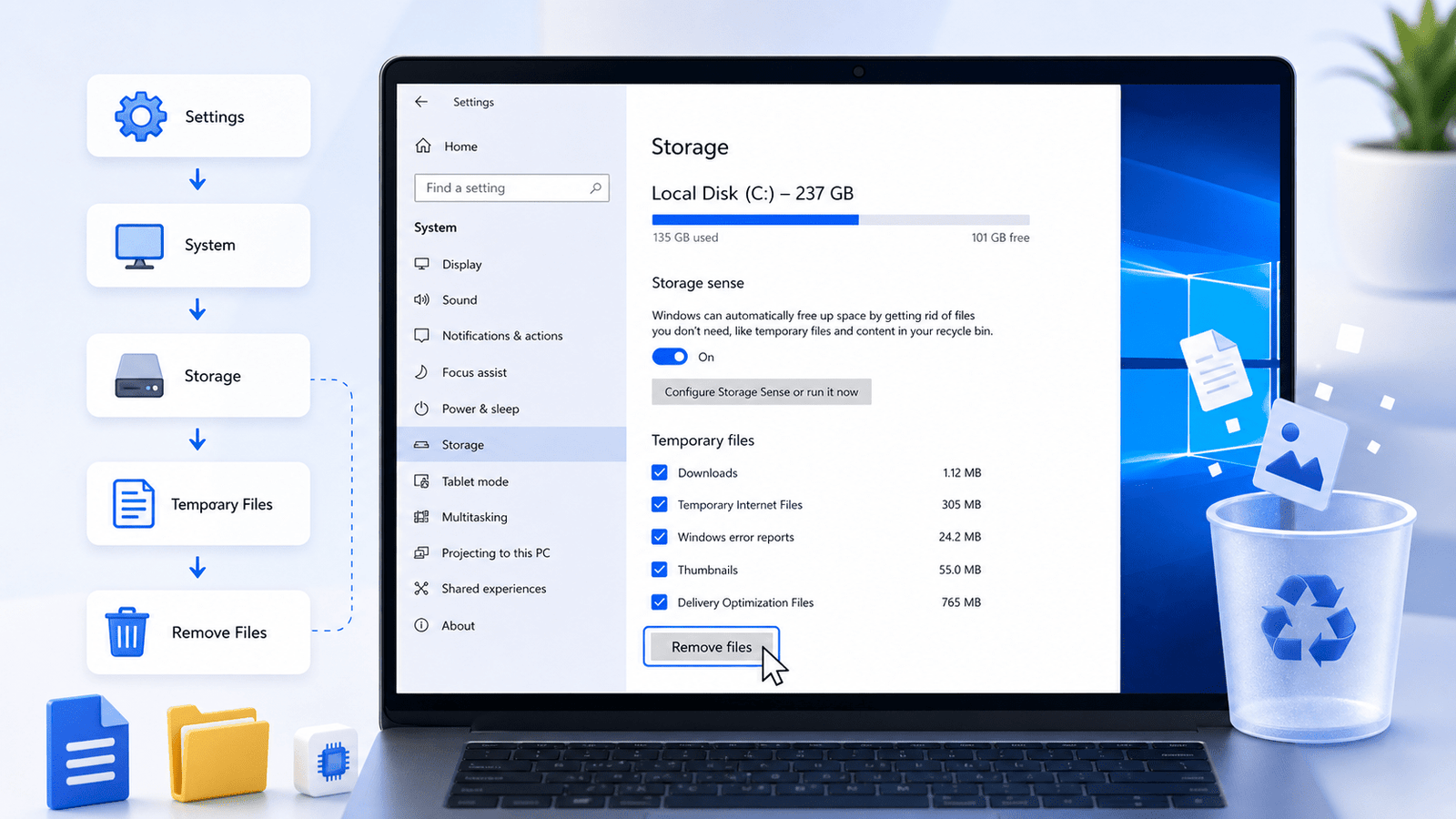This screenshot has width=1456, height=819.
Task: Click the blue document icon at bottom left
Action: click(87, 752)
